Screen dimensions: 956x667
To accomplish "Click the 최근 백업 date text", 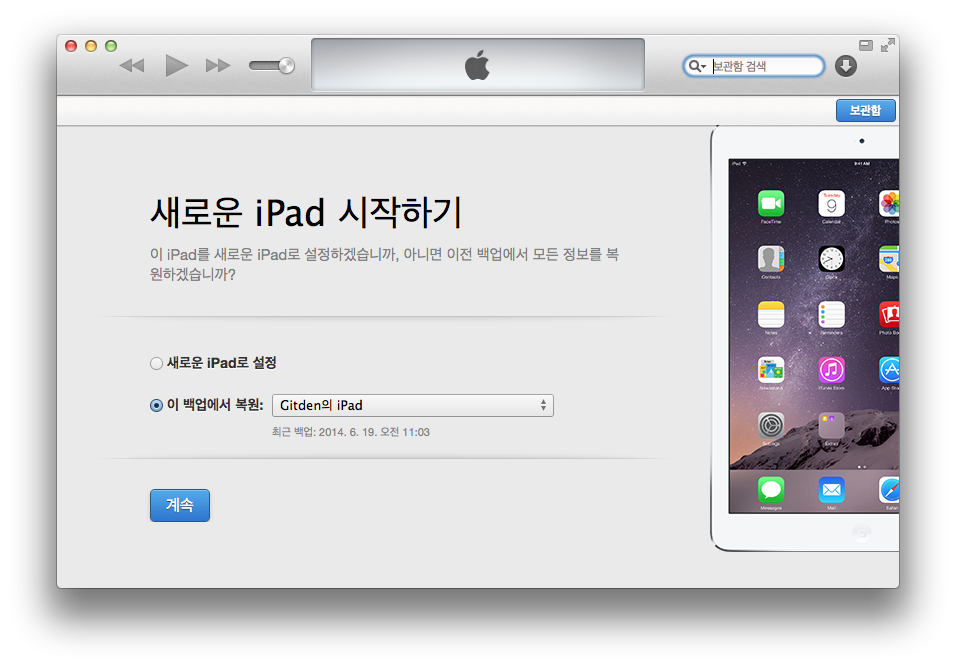I will (351, 432).
